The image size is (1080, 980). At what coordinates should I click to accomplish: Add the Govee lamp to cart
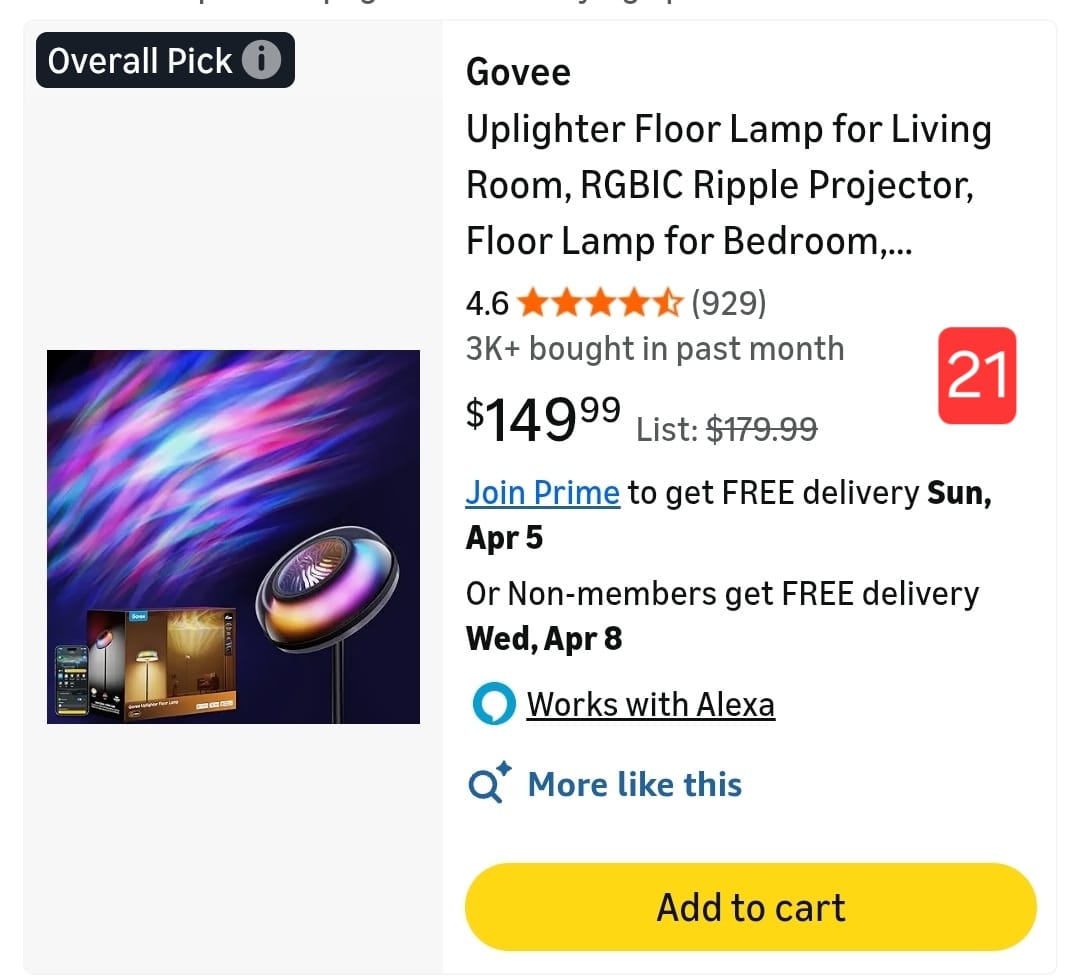coord(750,907)
